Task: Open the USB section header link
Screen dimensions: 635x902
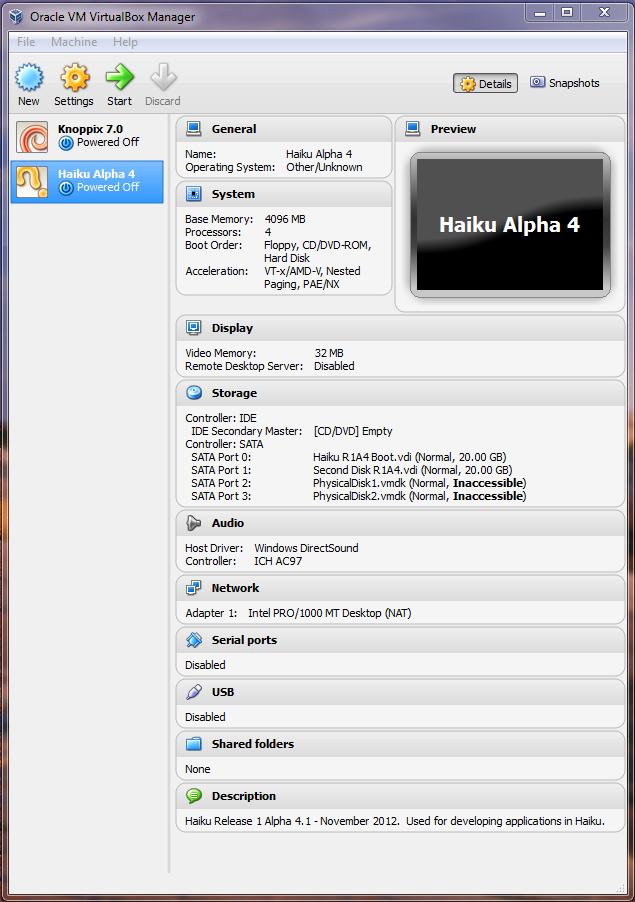Action: point(223,692)
